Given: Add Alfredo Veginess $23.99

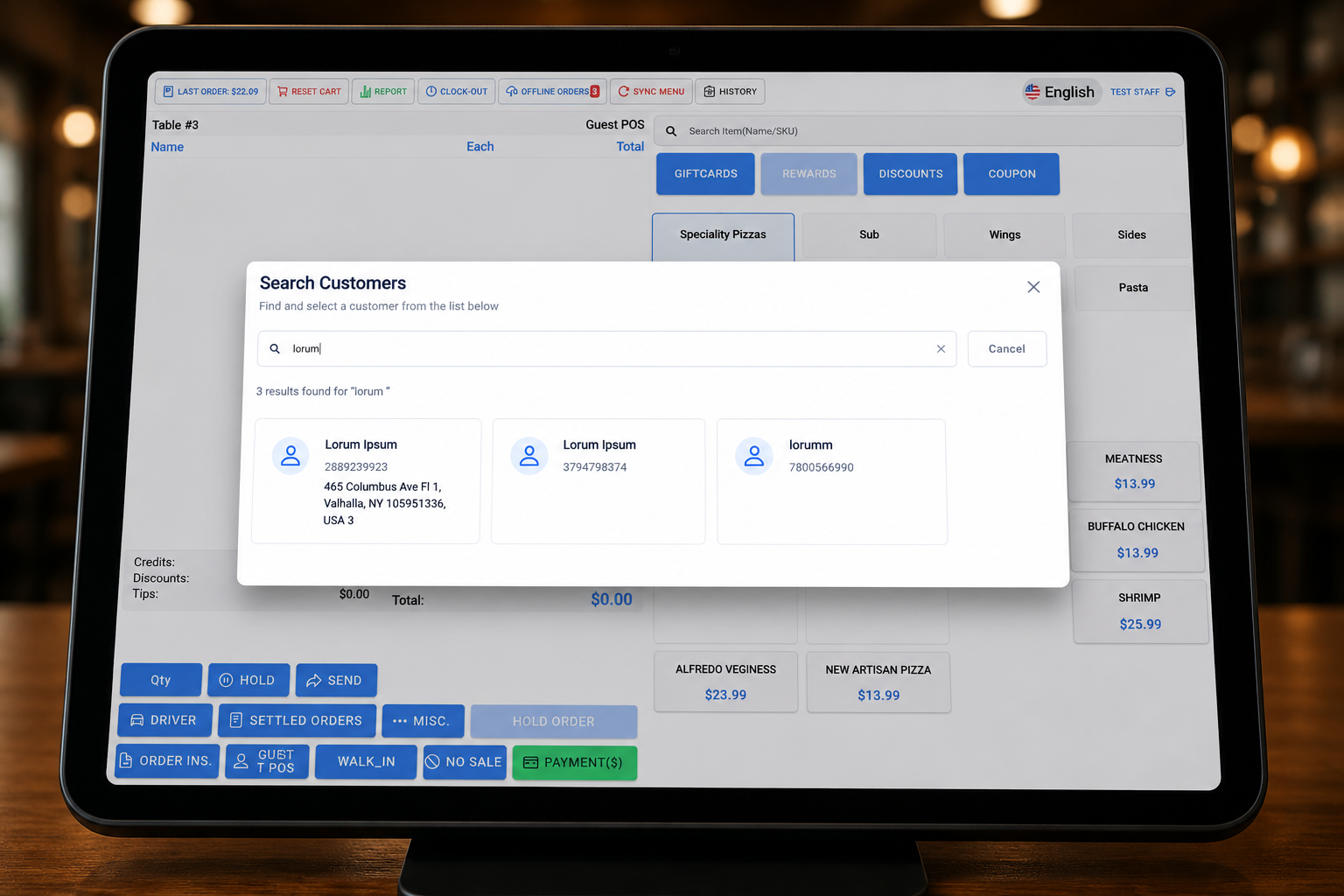Looking at the screenshot, I should [x=725, y=682].
